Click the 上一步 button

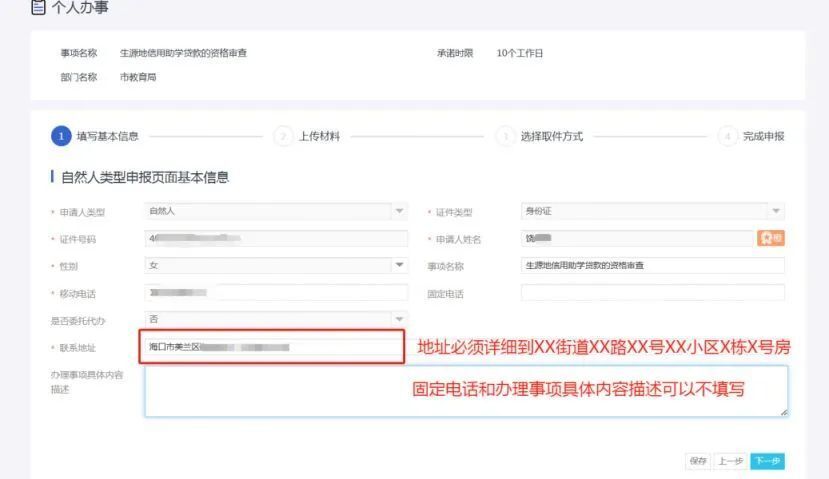pos(730,461)
